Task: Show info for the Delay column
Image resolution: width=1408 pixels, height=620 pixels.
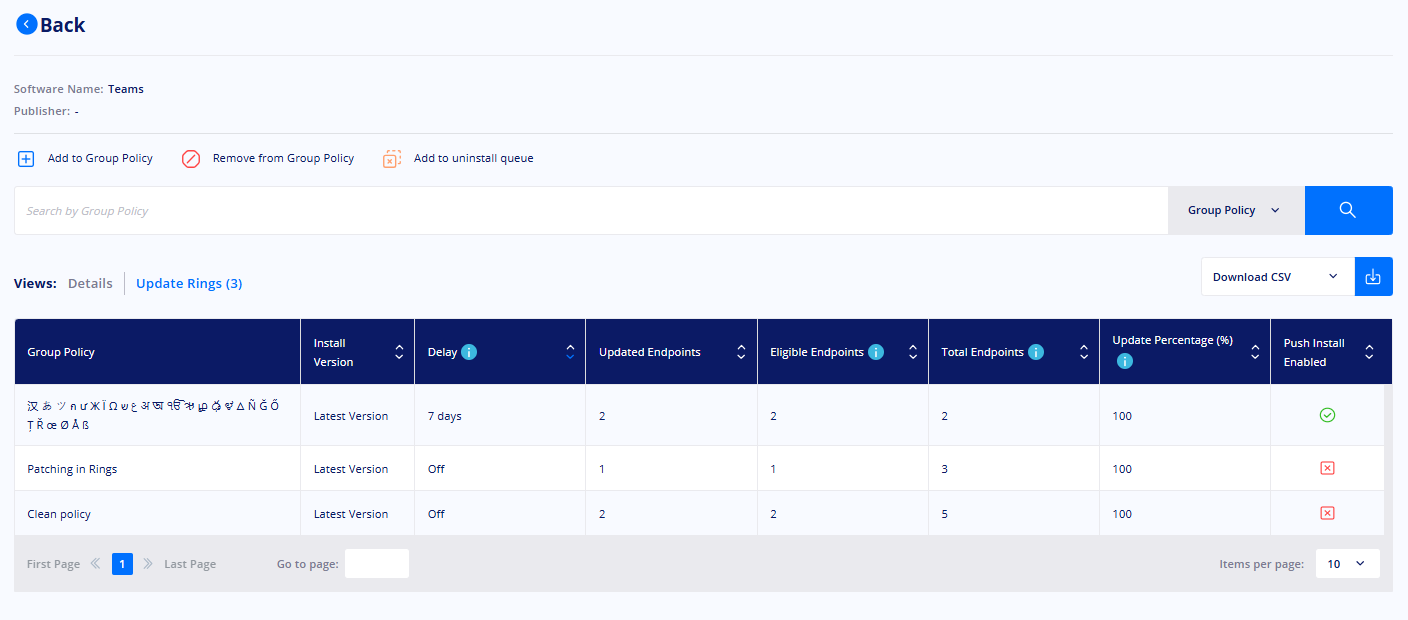Action: (469, 352)
